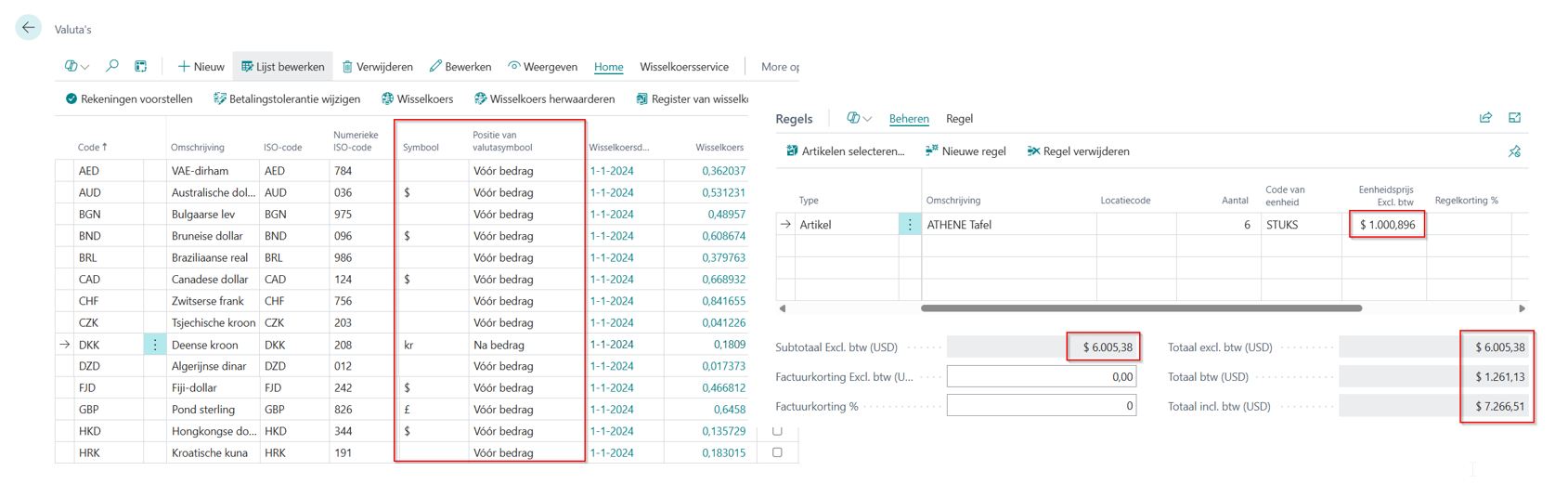Click the scroll-right arrow of the Regels grid

click(x=1522, y=308)
